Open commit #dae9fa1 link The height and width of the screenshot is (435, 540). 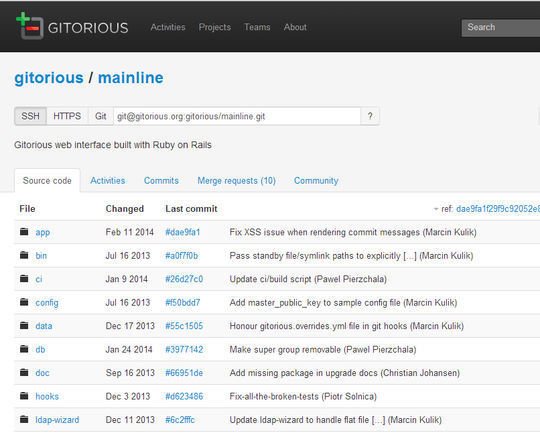[183, 232]
